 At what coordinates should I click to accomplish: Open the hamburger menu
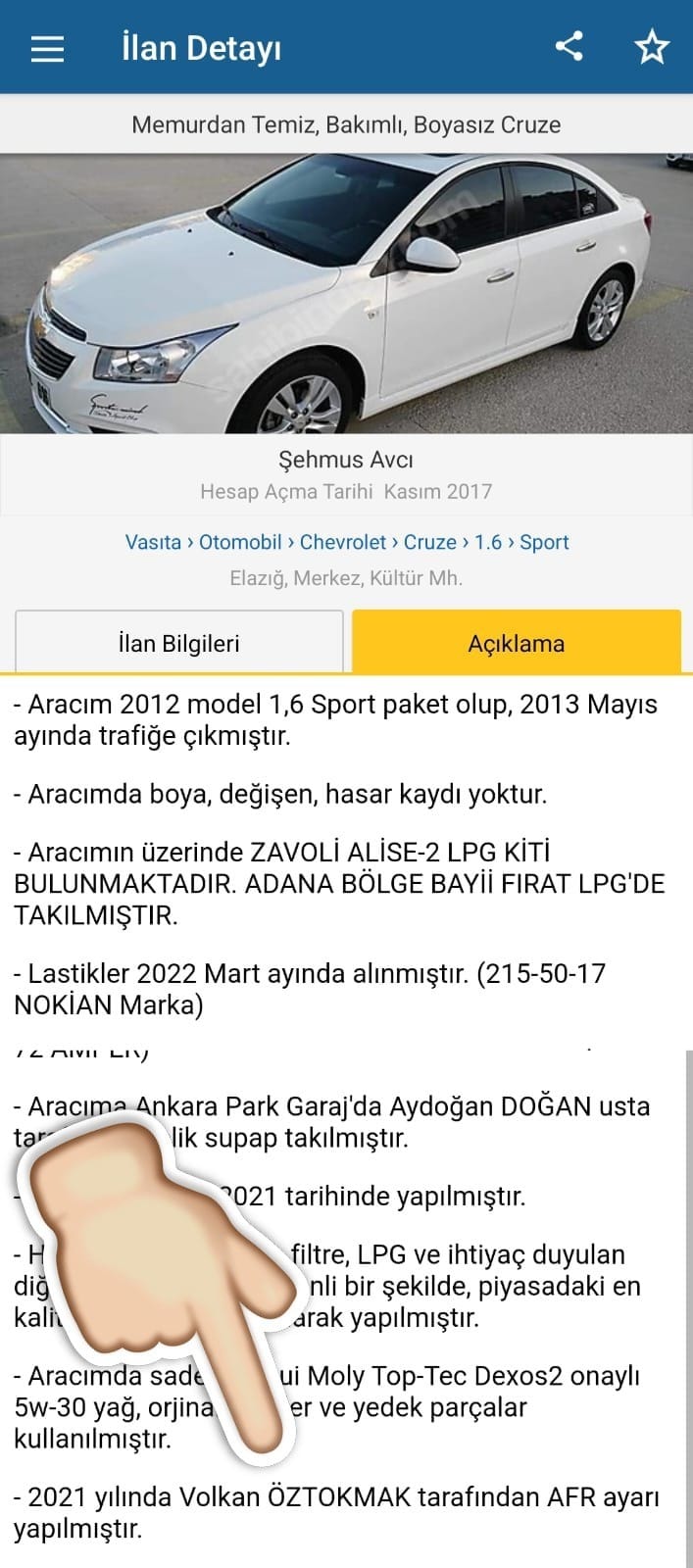click(47, 48)
